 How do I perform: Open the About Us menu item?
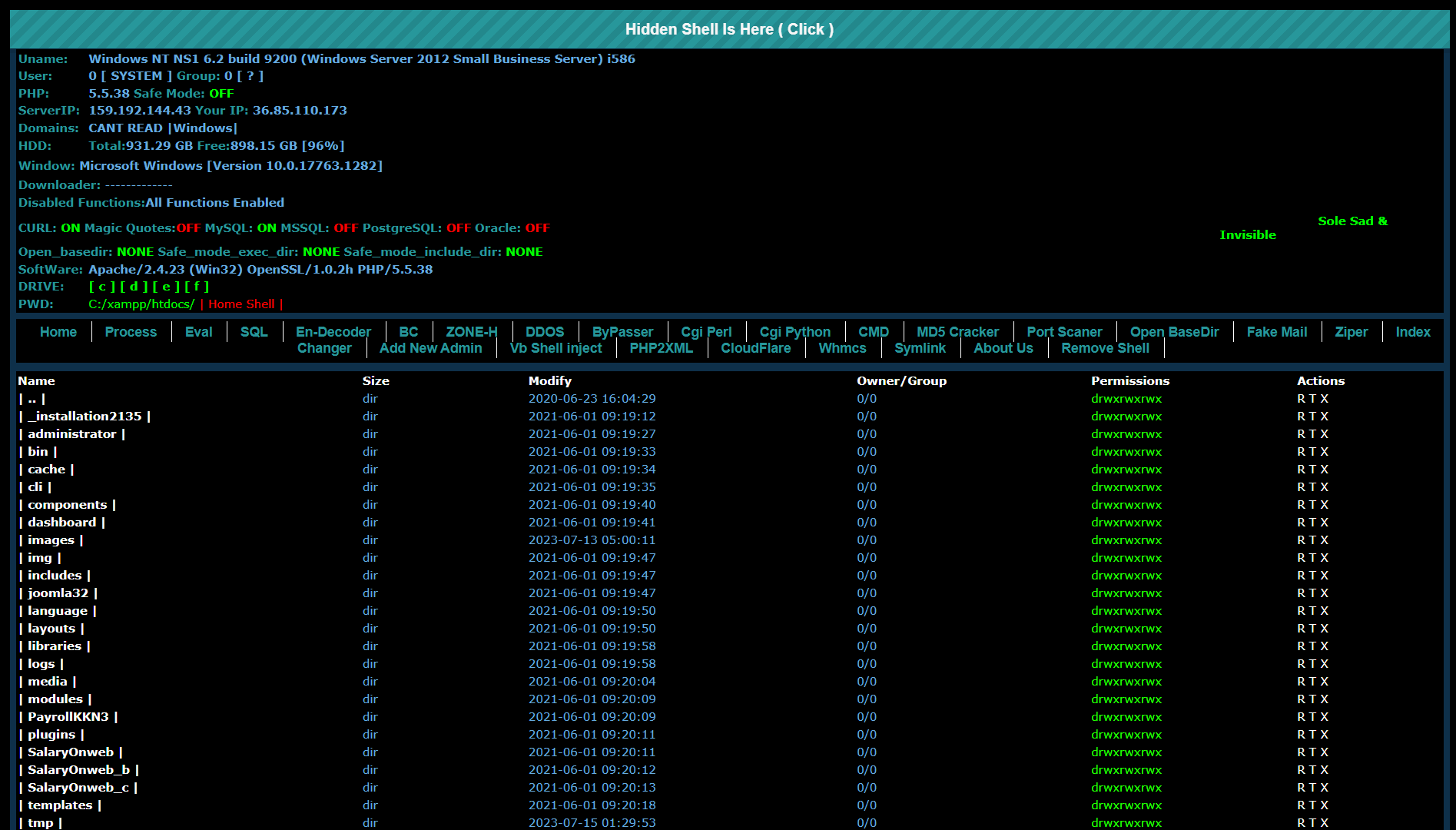pyautogui.click(x=1003, y=348)
